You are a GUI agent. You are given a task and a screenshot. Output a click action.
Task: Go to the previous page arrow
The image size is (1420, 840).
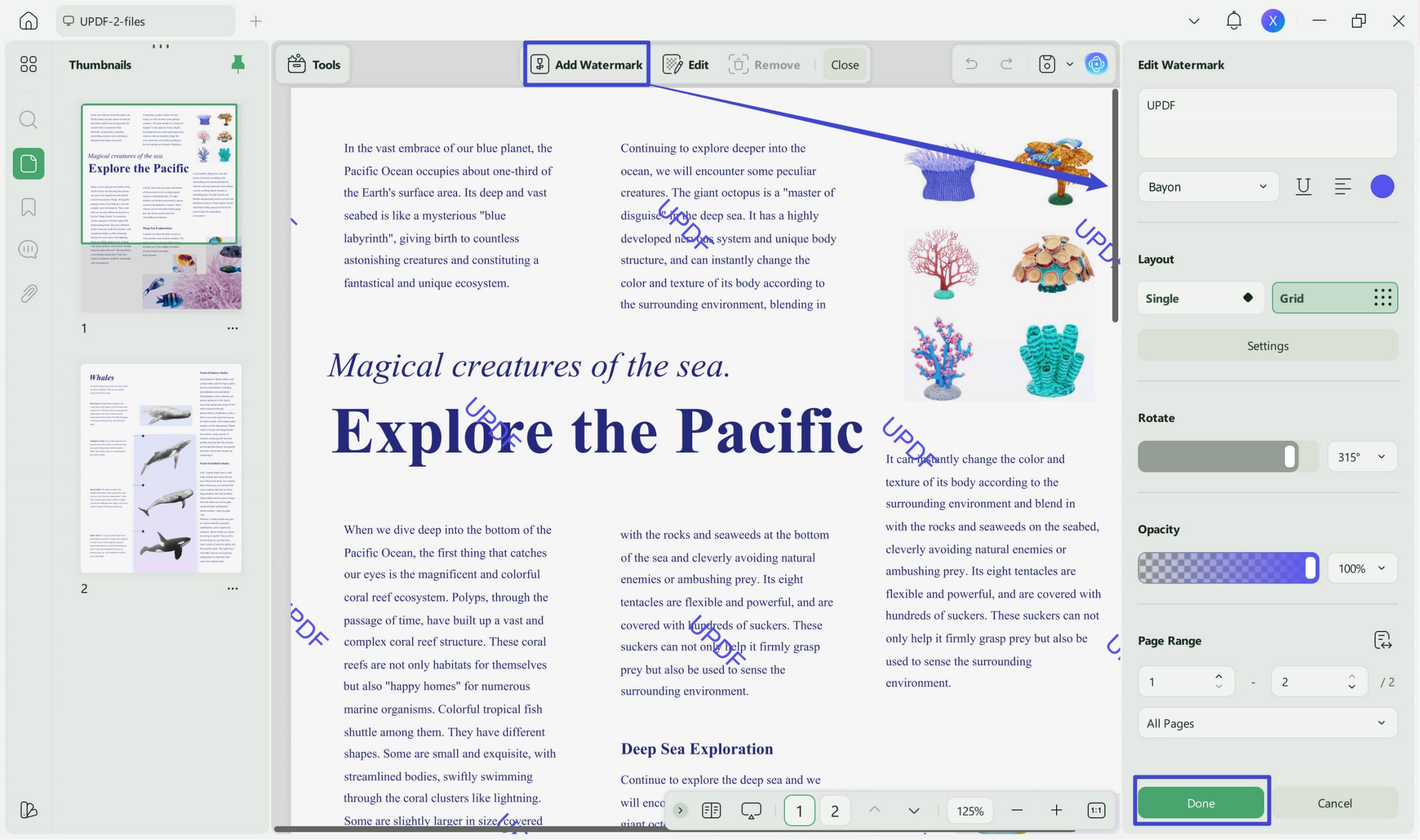point(874,810)
